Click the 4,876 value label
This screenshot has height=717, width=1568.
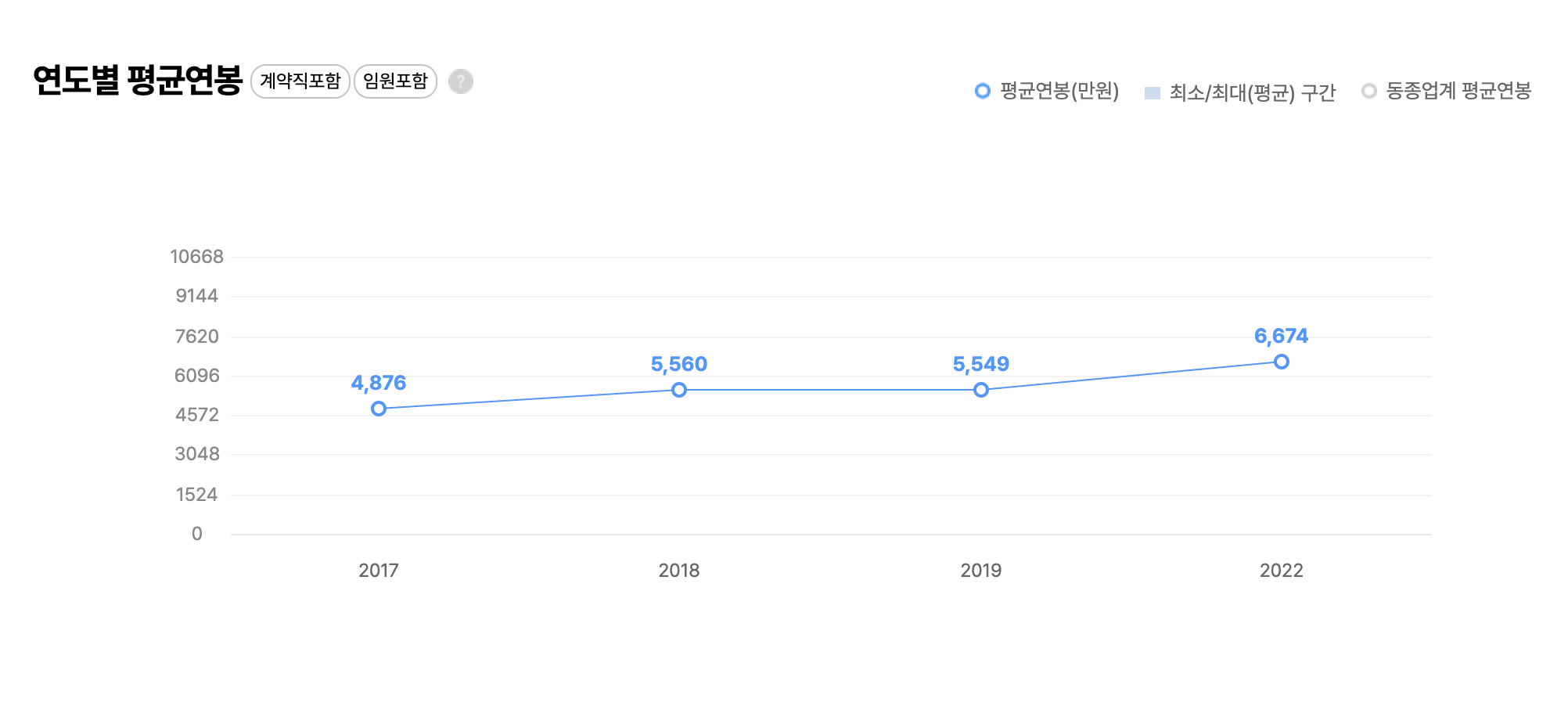coord(379,383)
